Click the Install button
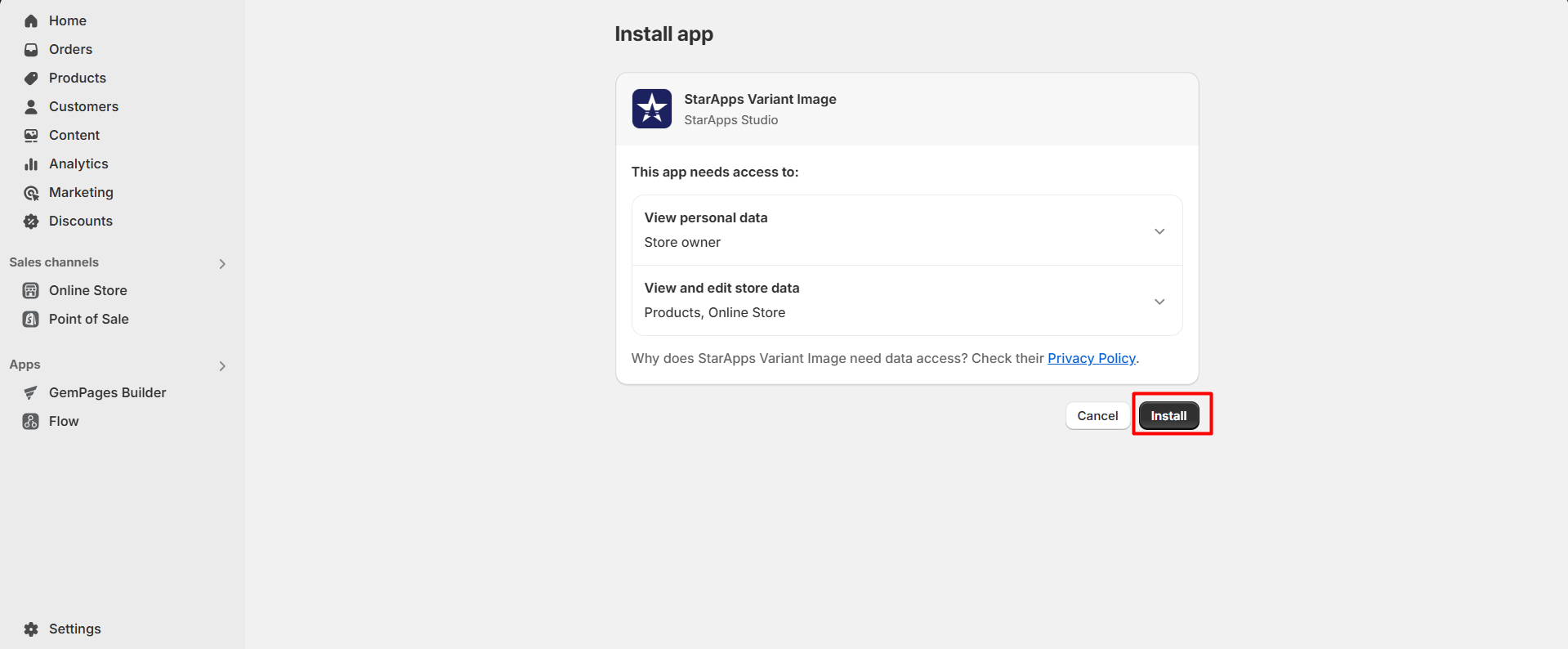 coord(1168,415)
